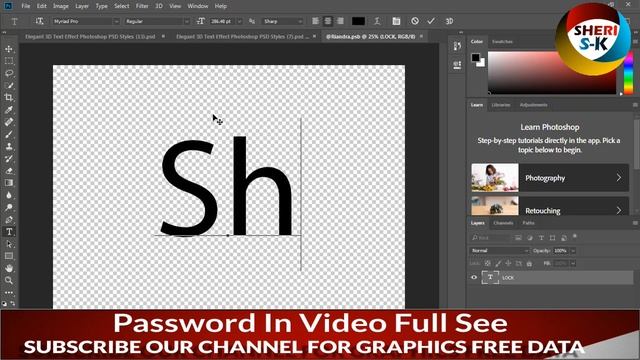
Task: Select the Rectangular Marquee tool
Action: (9, 61)
